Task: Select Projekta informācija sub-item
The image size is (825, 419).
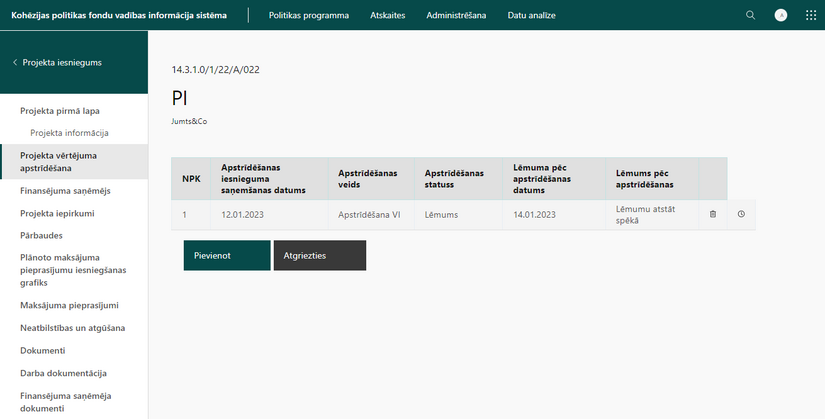Action: 69,133
